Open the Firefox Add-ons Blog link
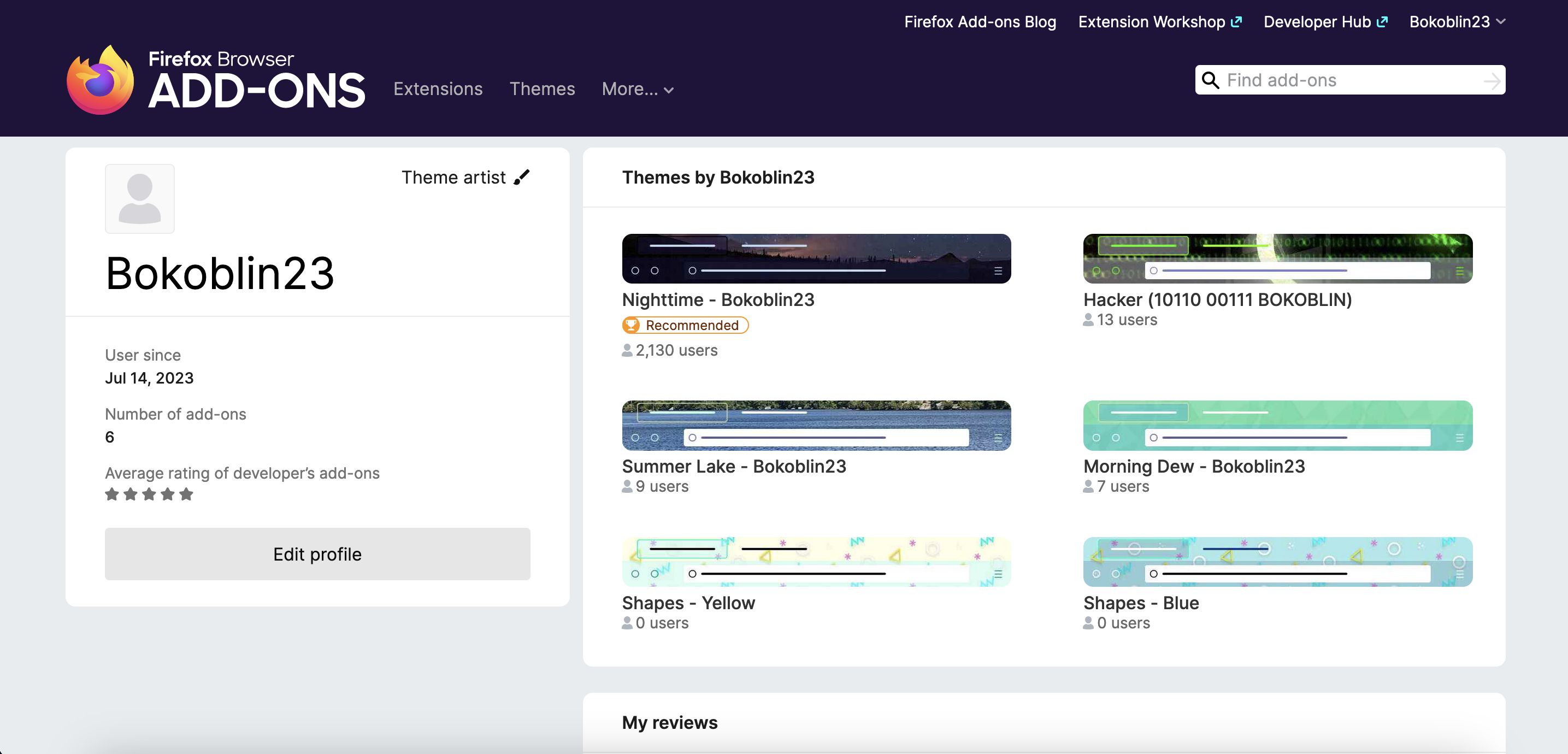The height and width of the screenshot is (754, 1568). (x=980, y=22)
